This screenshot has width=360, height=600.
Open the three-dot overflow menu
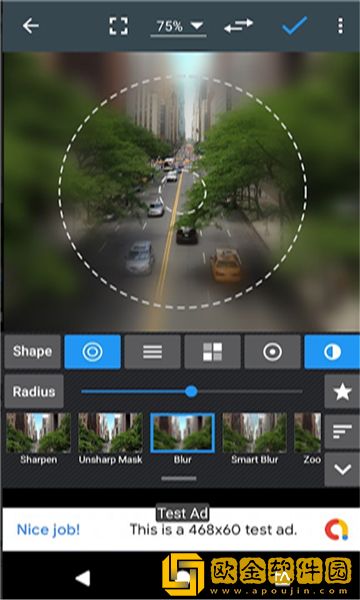pos(340,26)
